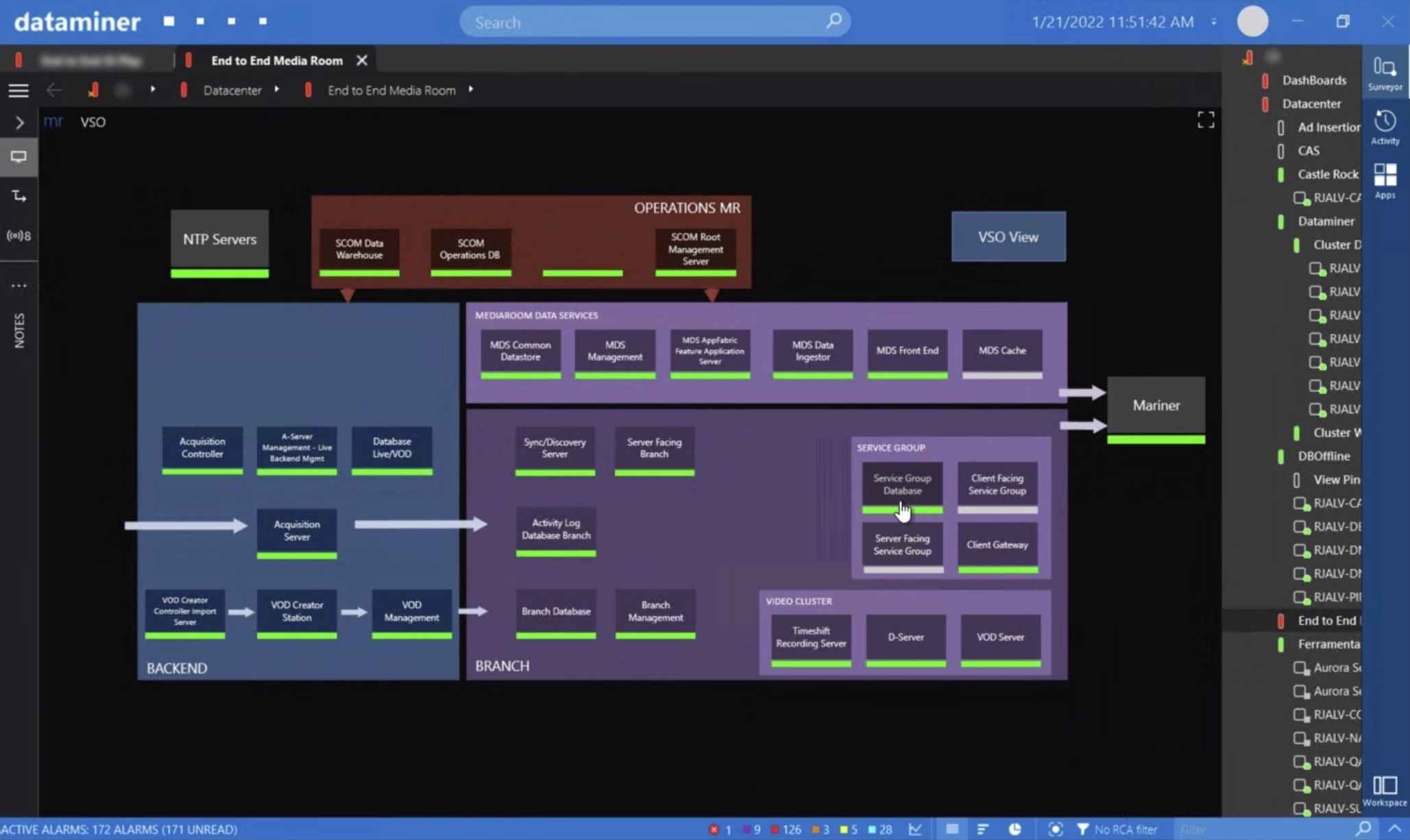Open the more options ellipsis in sidebar
Screen dimensions: 1410x840
[x=19, y=286]
